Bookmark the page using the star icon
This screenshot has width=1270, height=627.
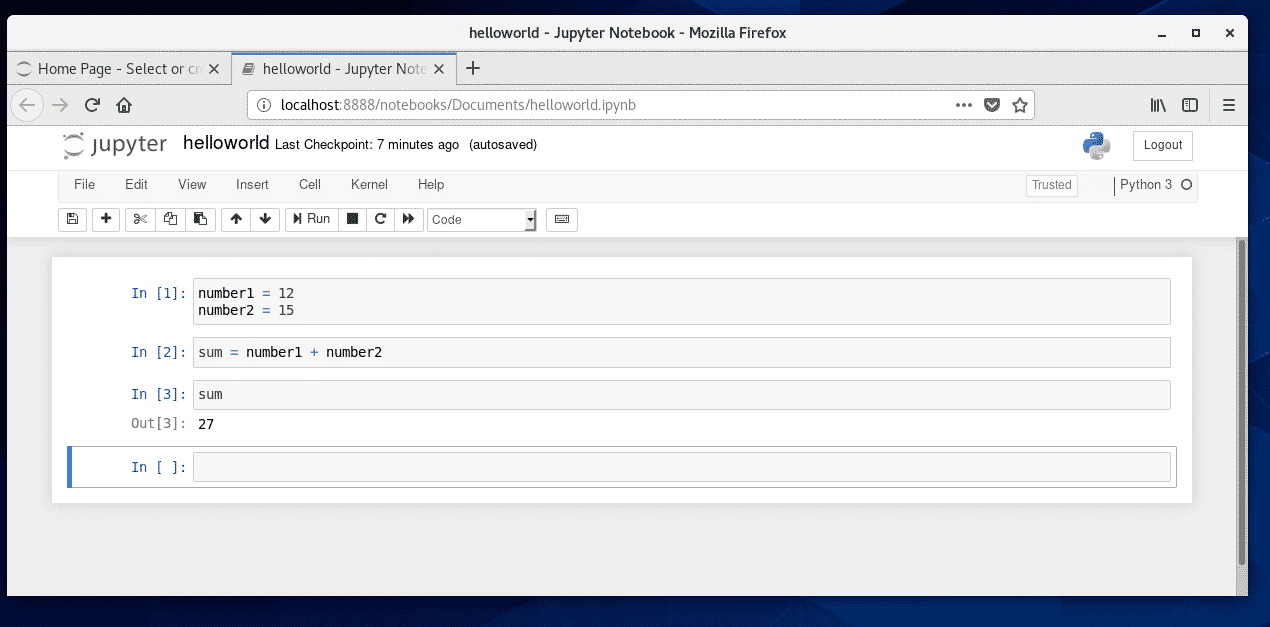click(1019, 104)
